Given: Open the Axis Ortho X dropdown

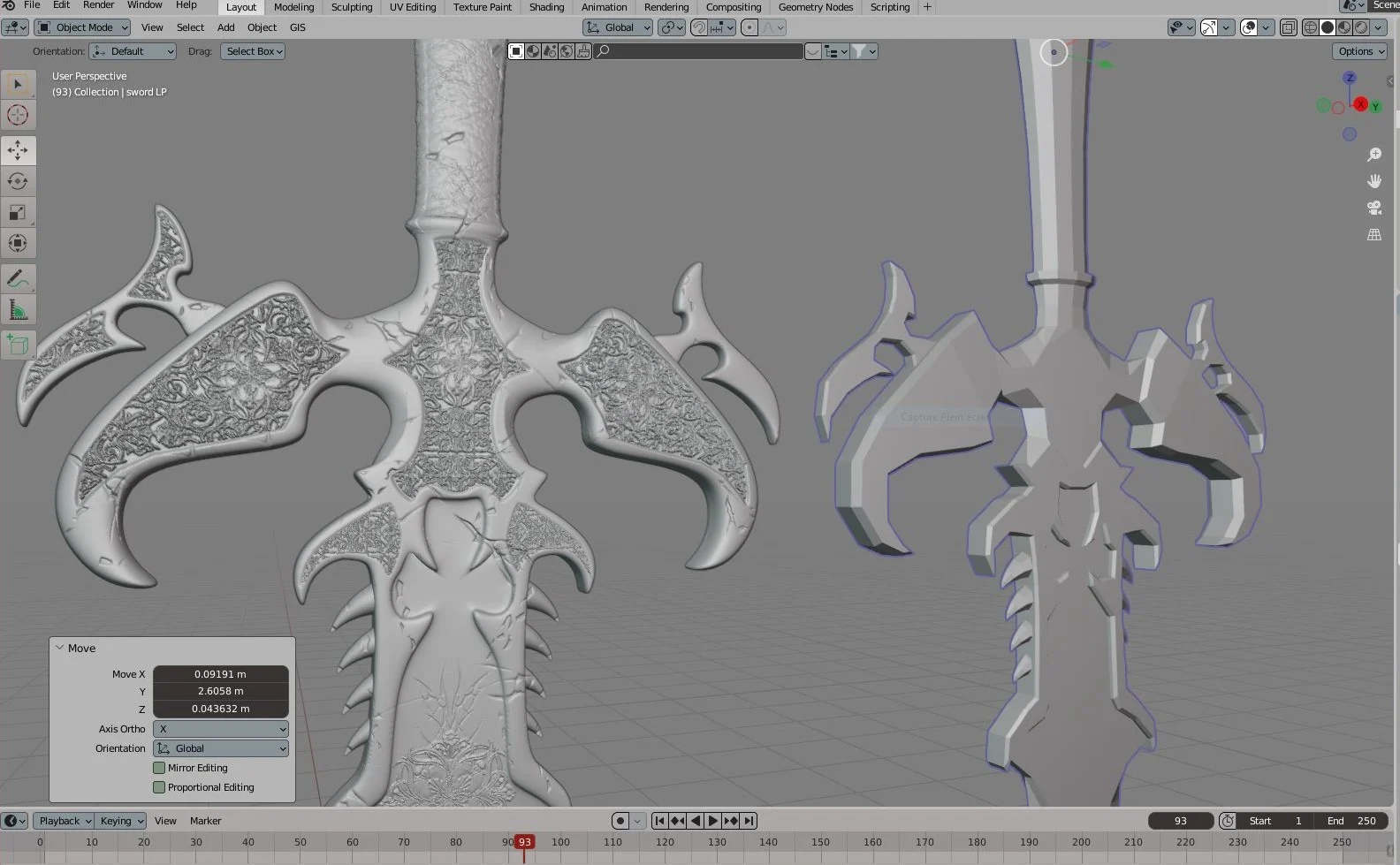Looking at the screenshot, I should [x=221, y=729].
